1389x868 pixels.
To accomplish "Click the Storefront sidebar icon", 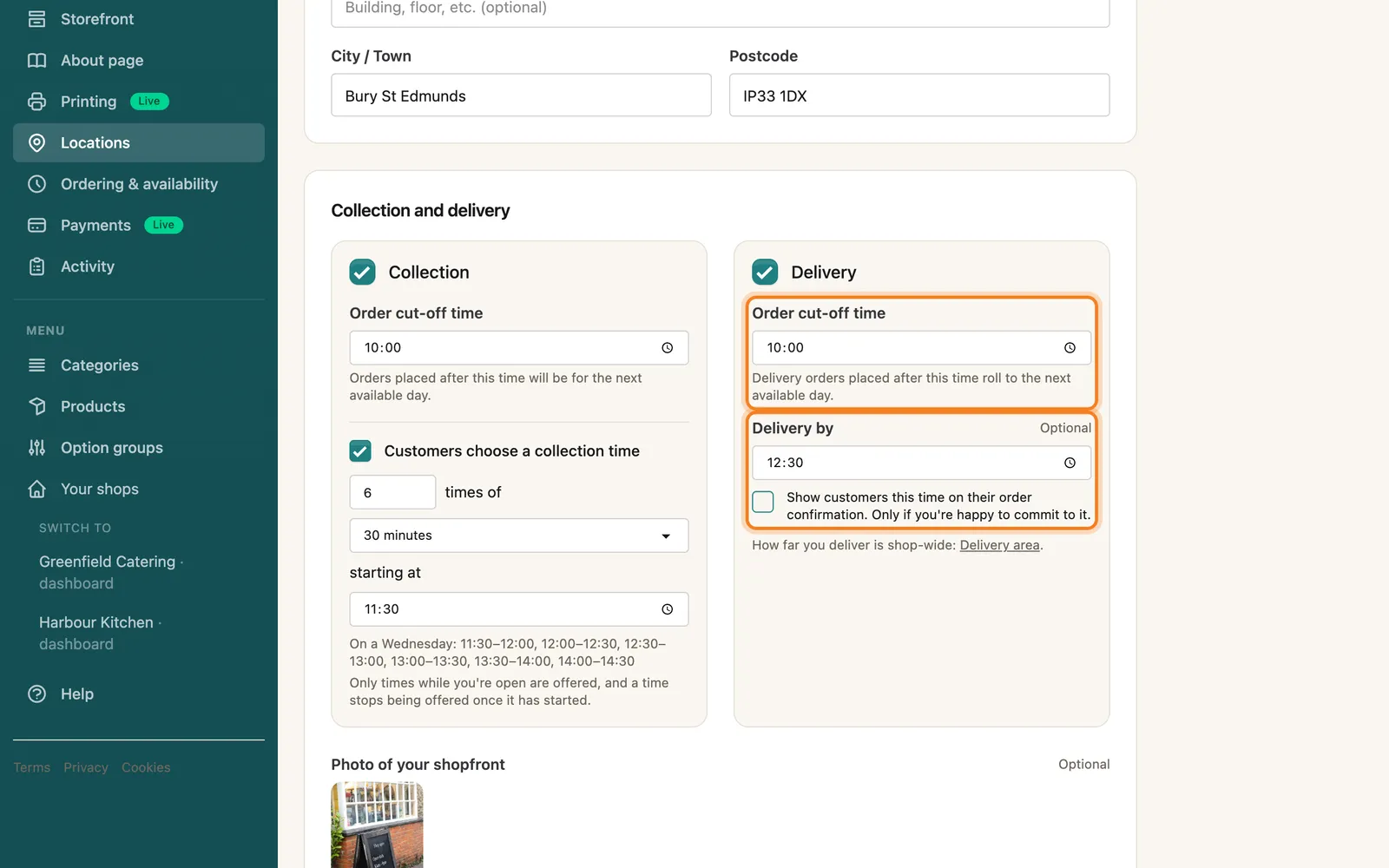I will tap(36, 19).
